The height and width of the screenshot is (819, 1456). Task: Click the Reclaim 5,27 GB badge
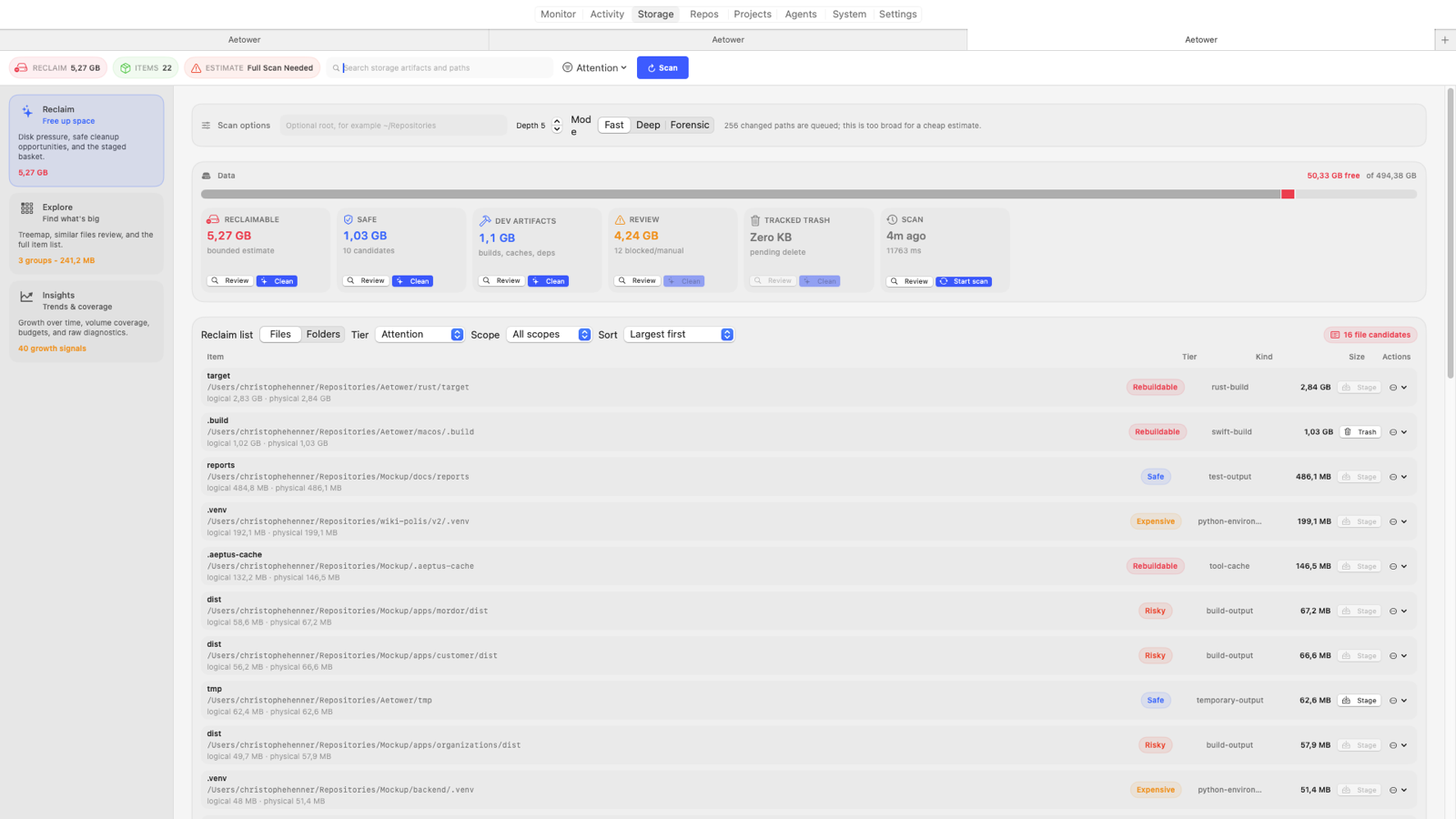(x=58, y=67)
